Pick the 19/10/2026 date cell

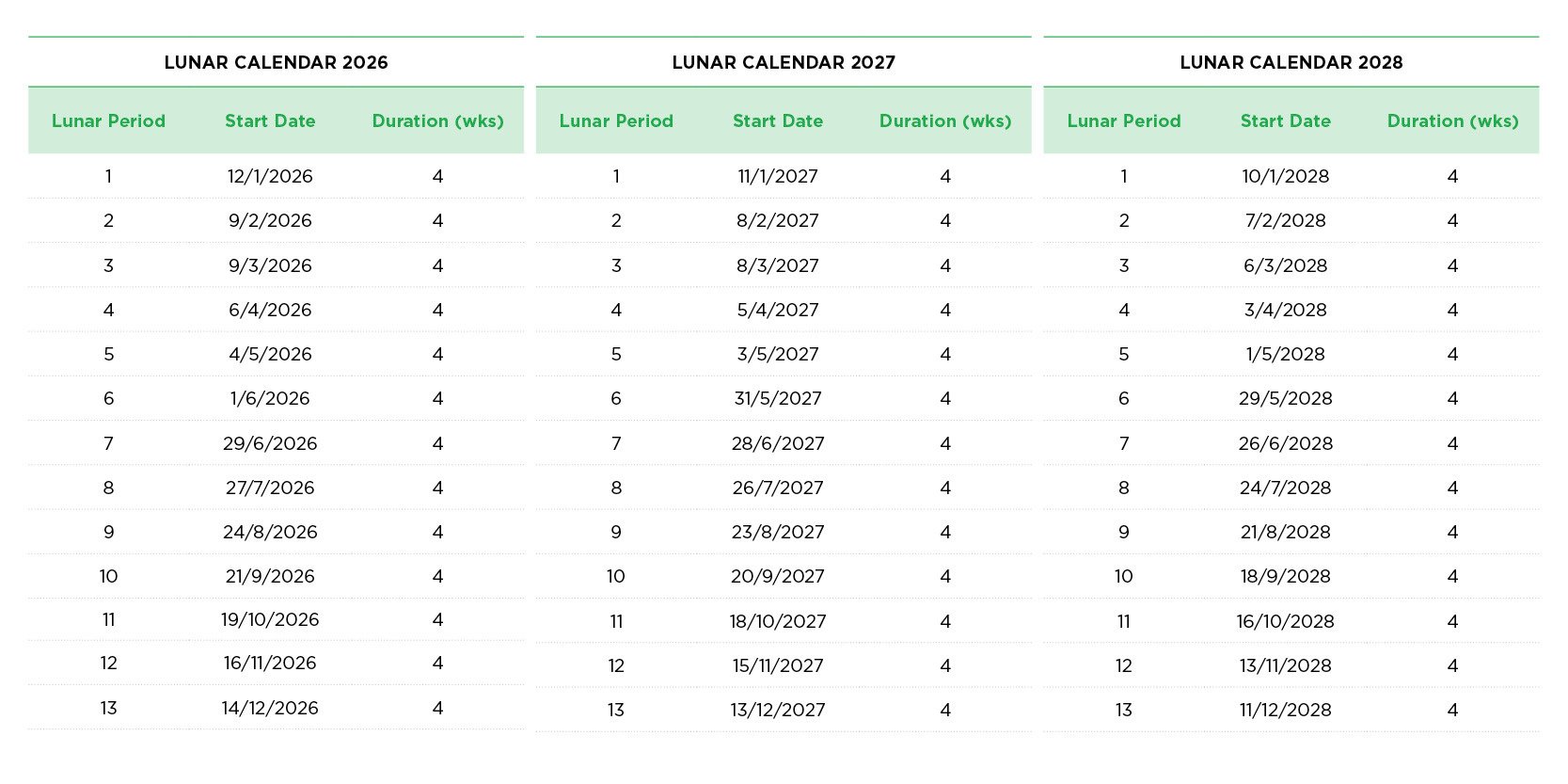point(270,619)
